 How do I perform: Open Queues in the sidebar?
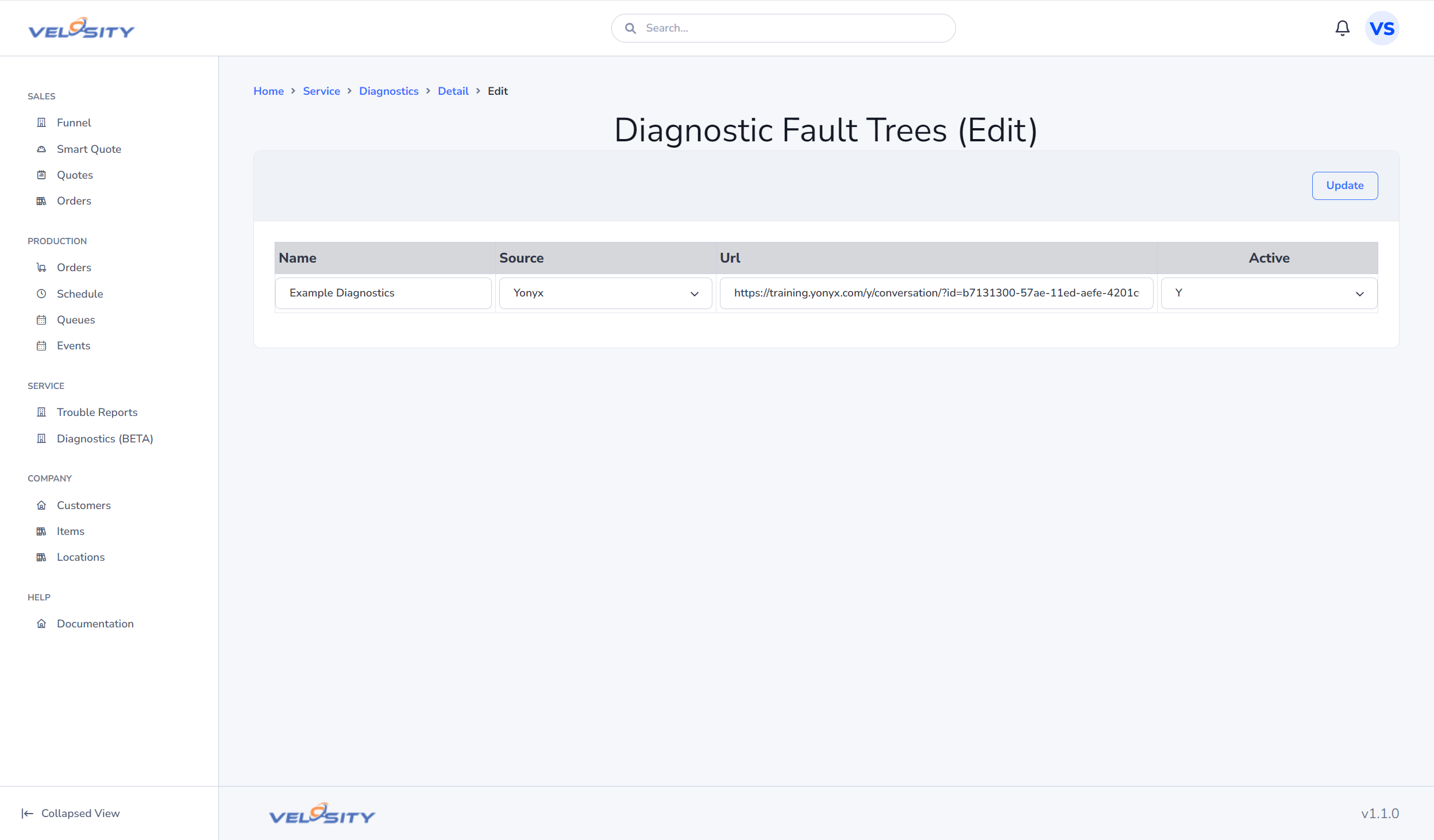click(76, 319)
